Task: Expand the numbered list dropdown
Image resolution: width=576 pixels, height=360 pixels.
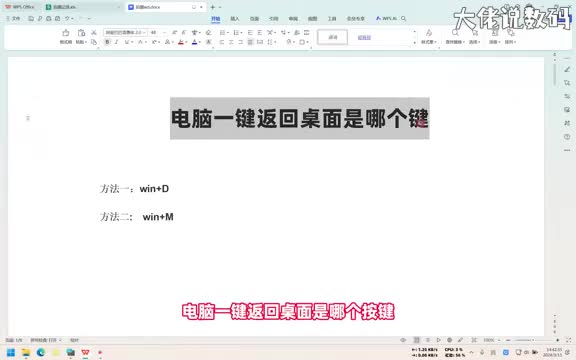Action: (x=241, y=33)
